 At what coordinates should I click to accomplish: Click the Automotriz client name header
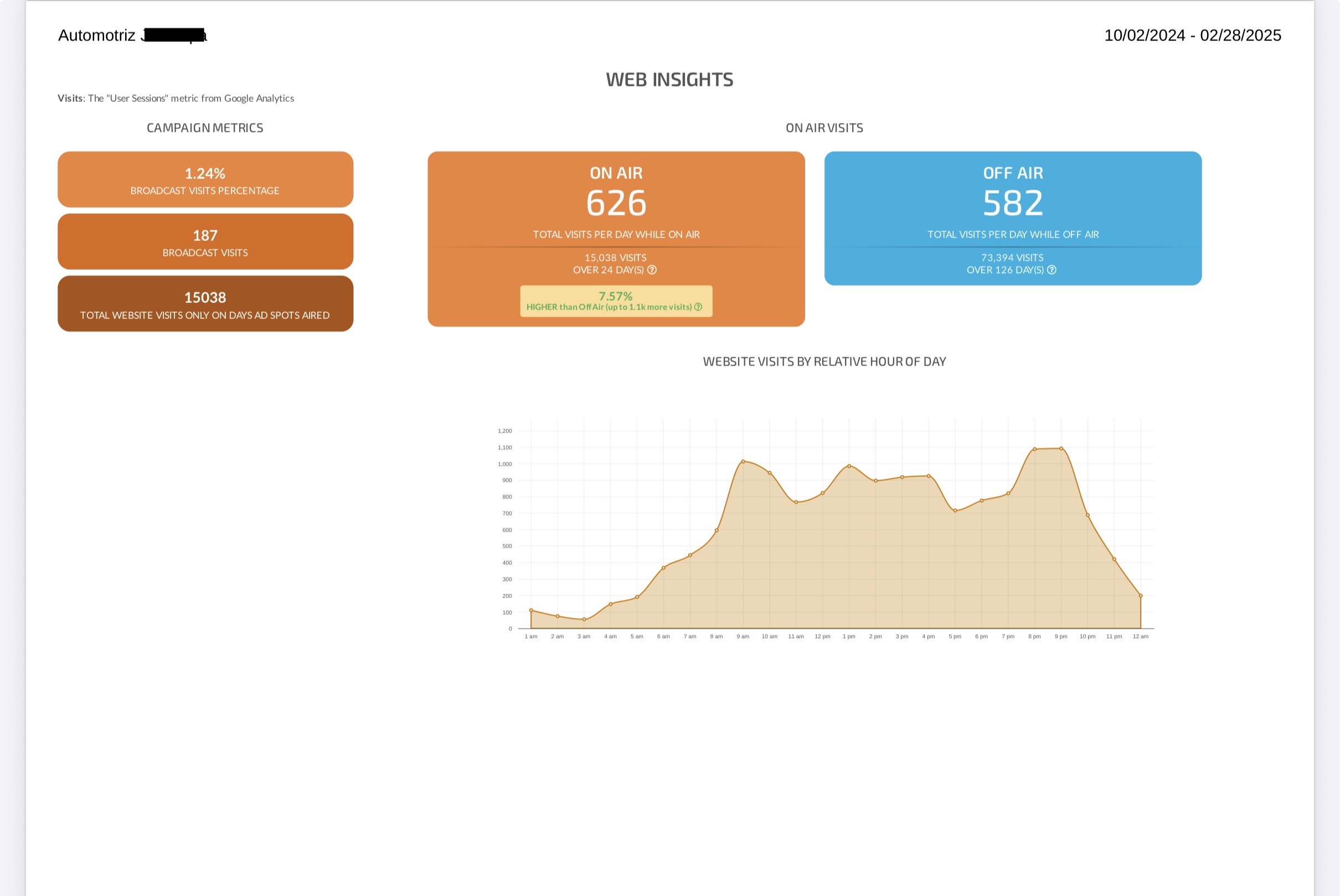tap(132, 35)
